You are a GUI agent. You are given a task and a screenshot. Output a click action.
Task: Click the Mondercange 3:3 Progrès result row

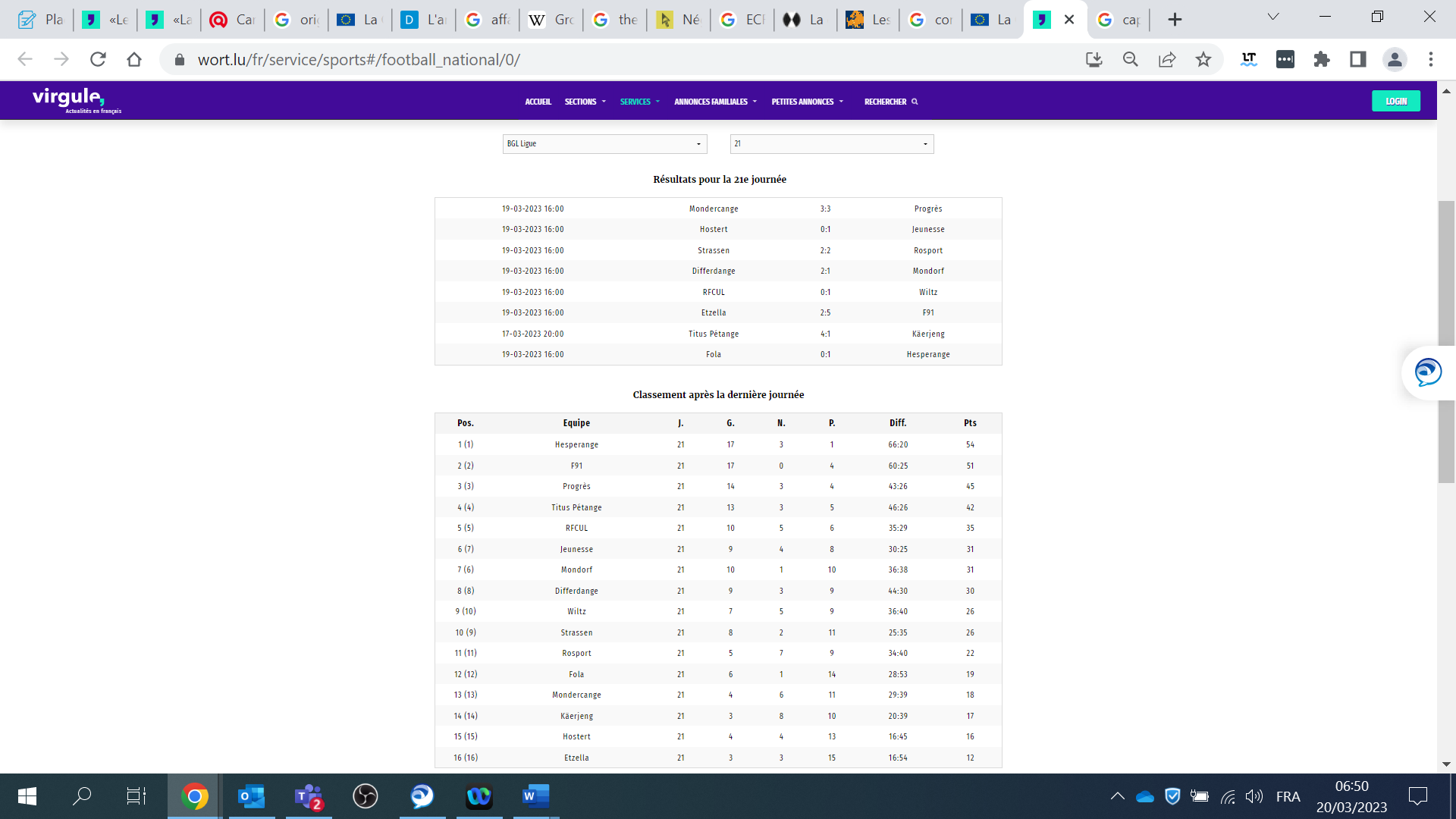coord(718,209)
